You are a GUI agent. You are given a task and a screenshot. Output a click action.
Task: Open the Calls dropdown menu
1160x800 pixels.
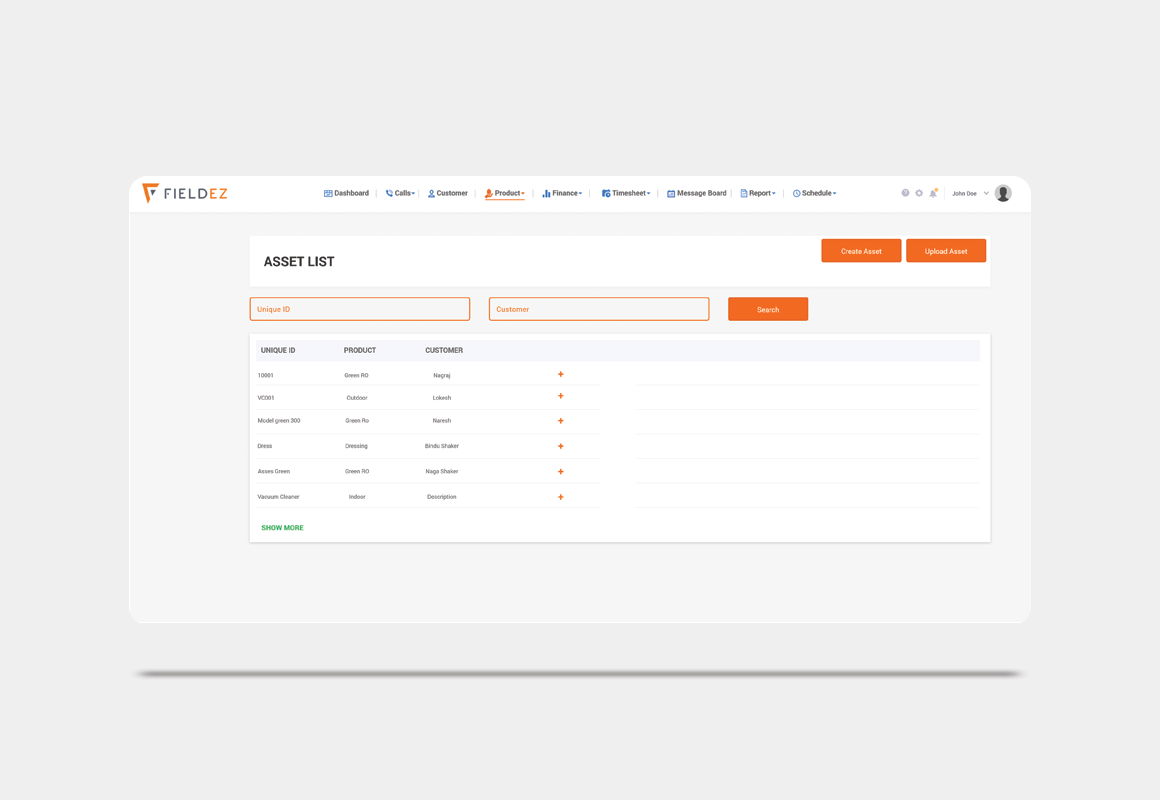click(401, 193)
